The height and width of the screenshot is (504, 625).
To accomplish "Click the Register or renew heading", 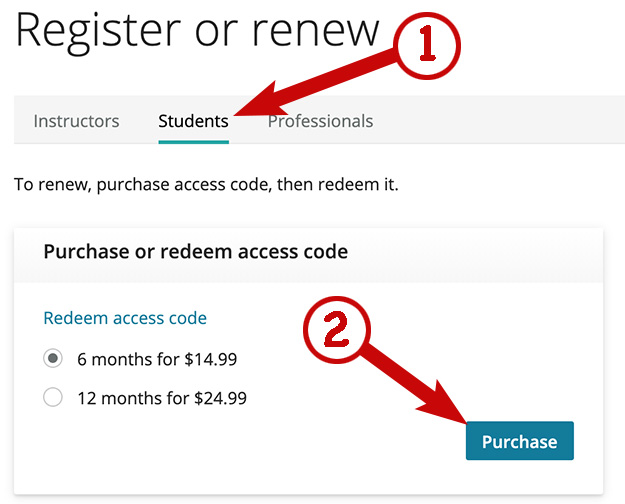I will (197, 31).
